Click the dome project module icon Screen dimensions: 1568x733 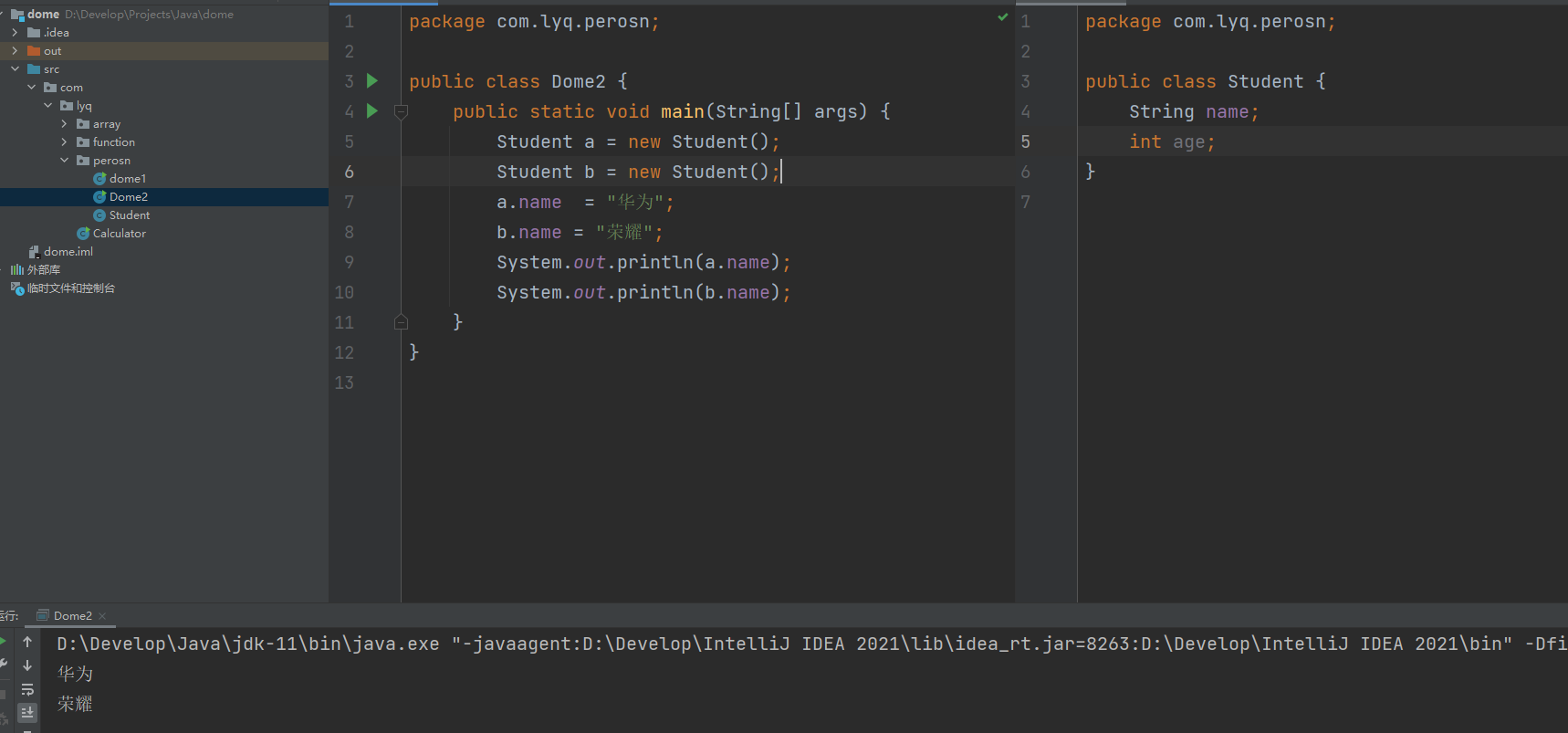[x=17, y=15]
